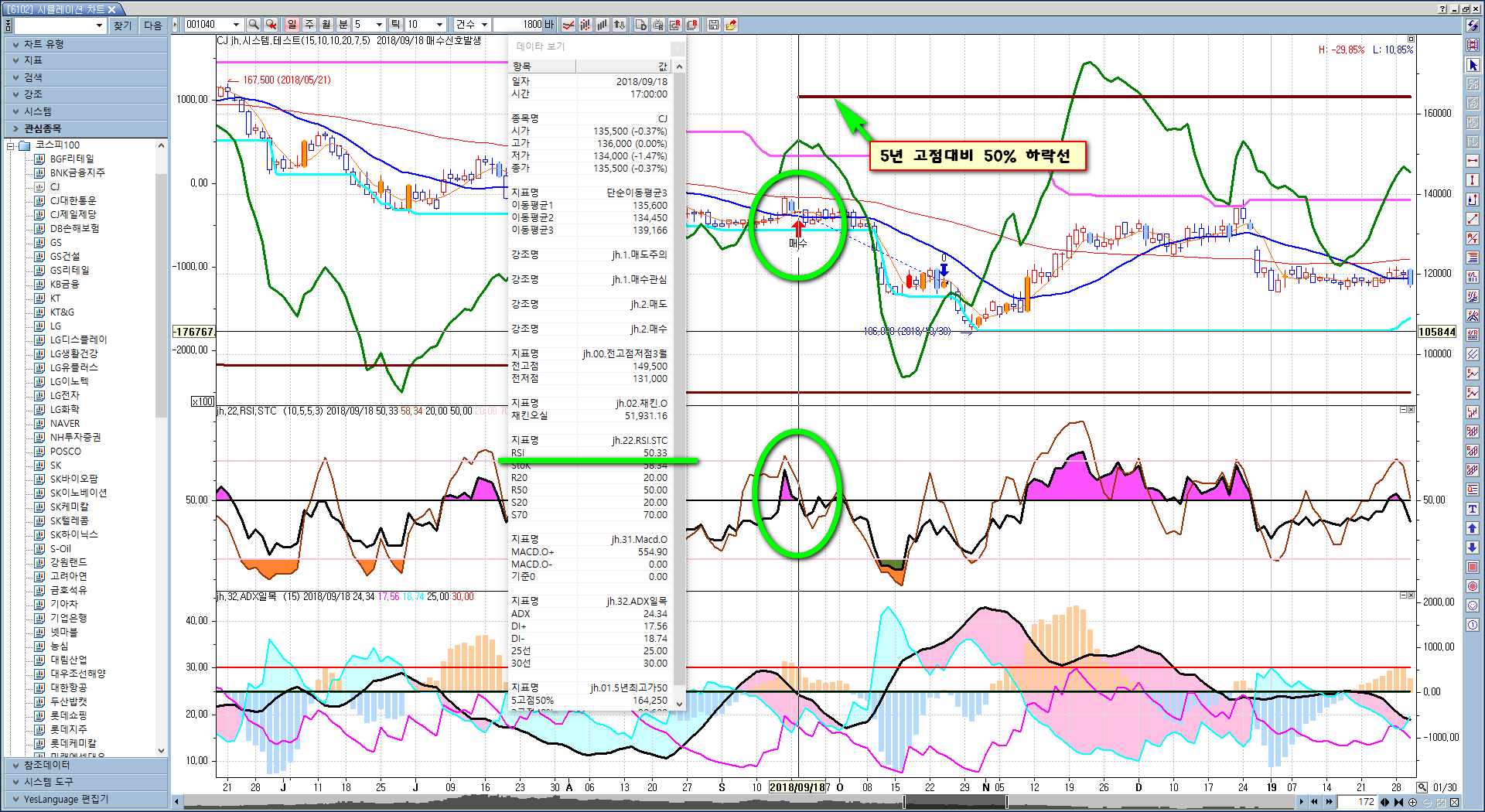This screenshot has width=1485, height=812.
Task: Click the 찾기 search button
Action: coord(122,26)
